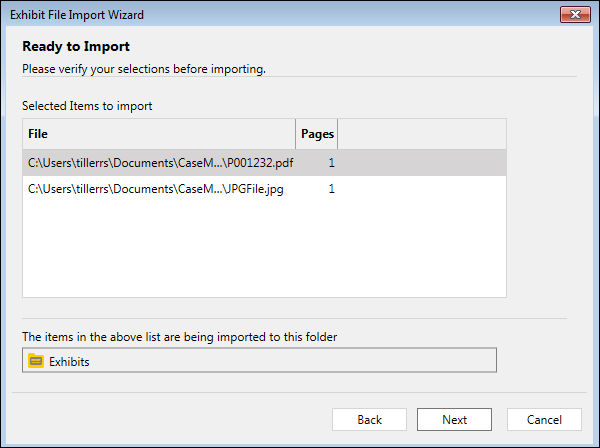Click the page count for P001232.pdf

(331, 163)
